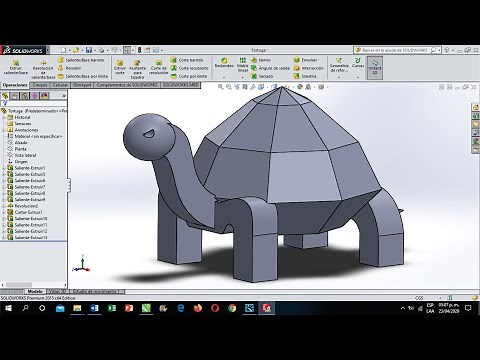This screenshot has width=480, height=360.
Task: Choose the Corte recubierto tool
Action: (189, 68)
